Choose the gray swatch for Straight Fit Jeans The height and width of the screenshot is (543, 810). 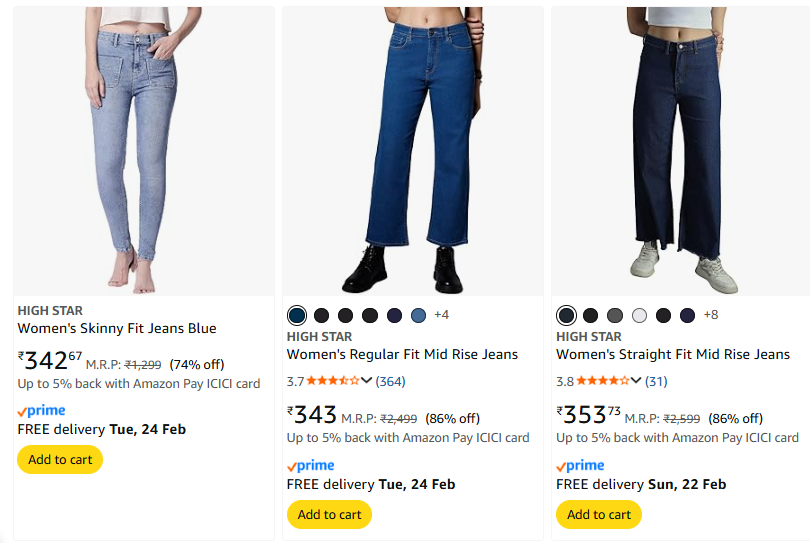(615, 316)
